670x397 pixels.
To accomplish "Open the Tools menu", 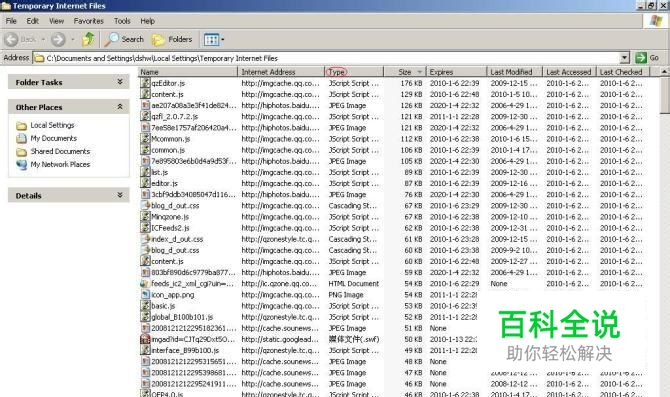I will tap(122, 21).
